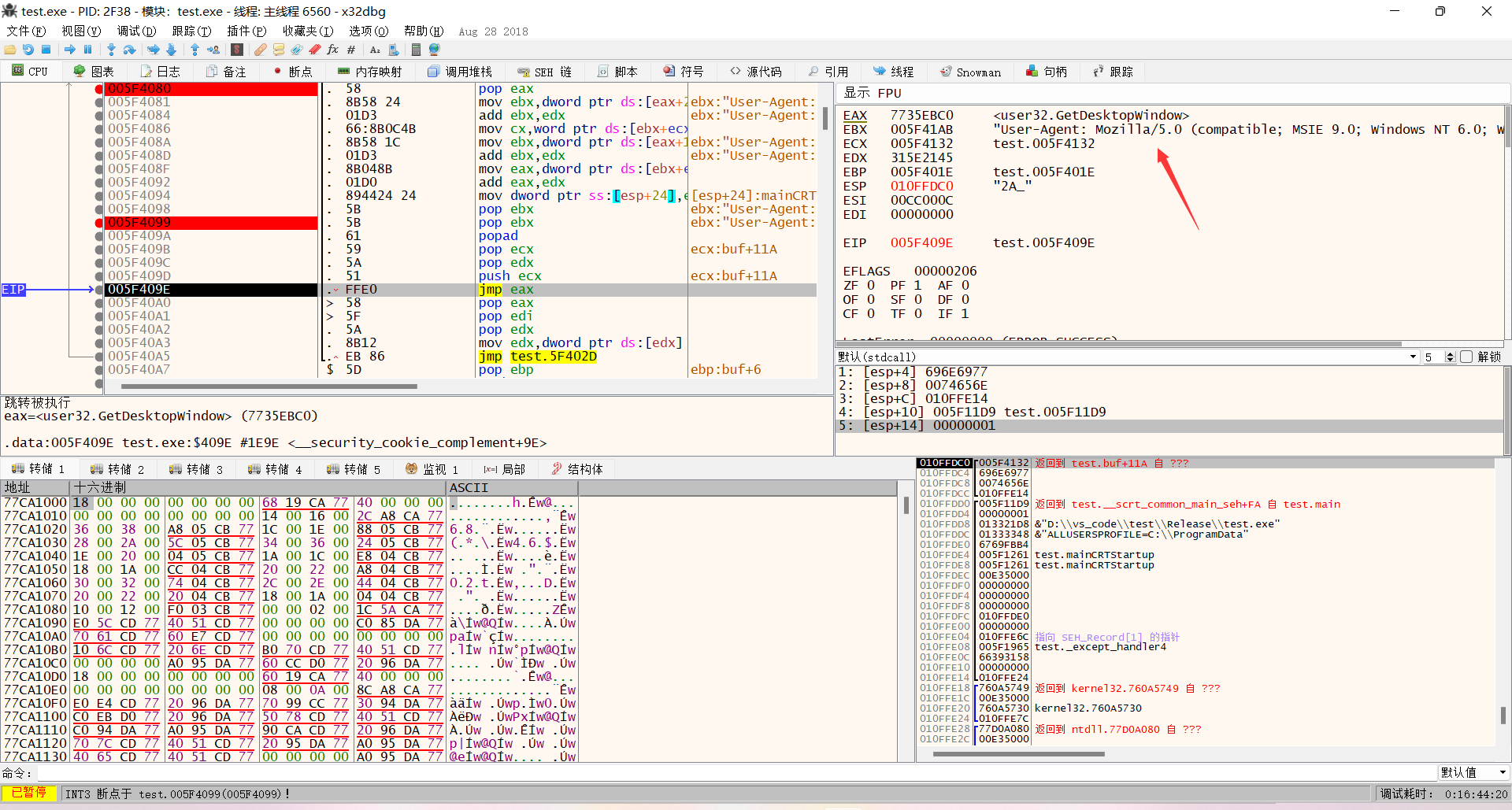This screenshot has height=810, width=1512.
Task: Open the Comments speech-bubble icon
Action: click(278, 50)
